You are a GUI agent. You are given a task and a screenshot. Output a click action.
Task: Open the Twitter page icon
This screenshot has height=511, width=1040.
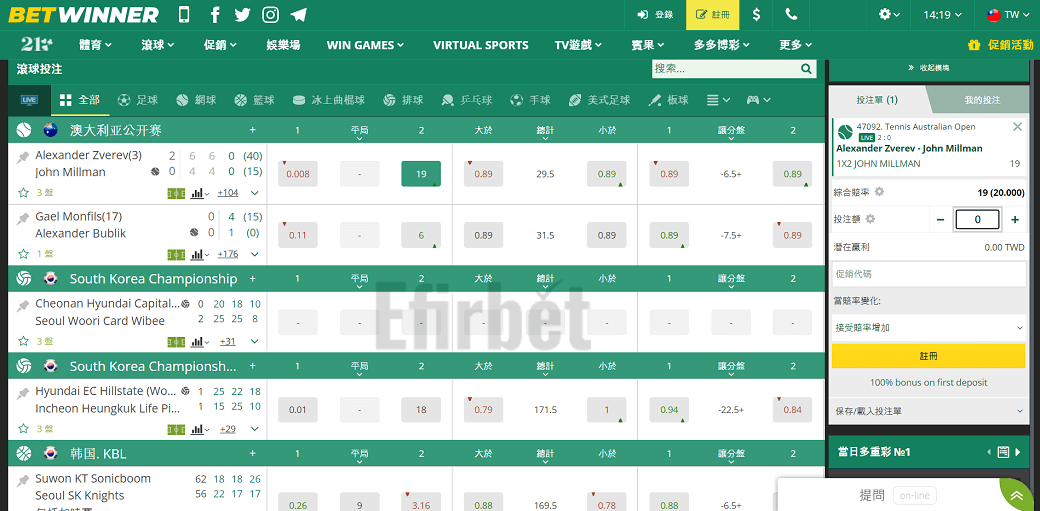coord(242,15)
